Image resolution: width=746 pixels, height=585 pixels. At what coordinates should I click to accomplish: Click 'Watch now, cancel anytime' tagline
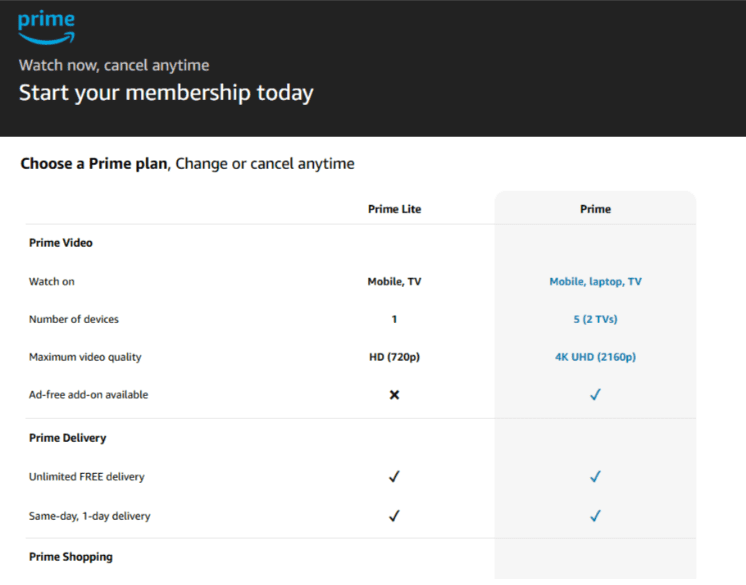click(x=114, y=65)
